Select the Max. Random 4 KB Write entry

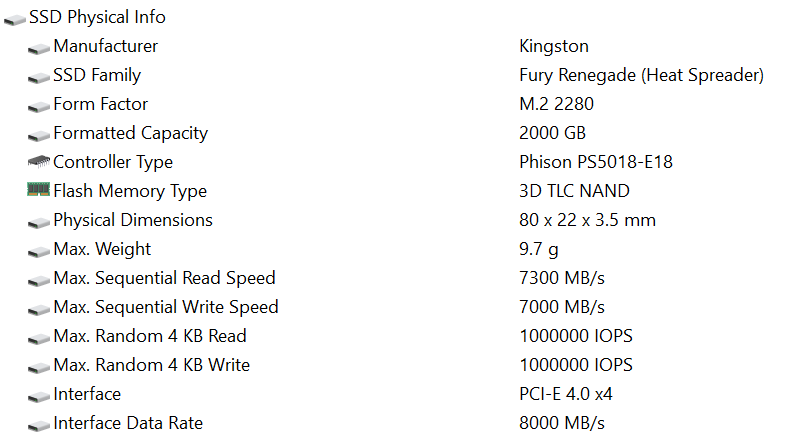(x=151, y=365)
